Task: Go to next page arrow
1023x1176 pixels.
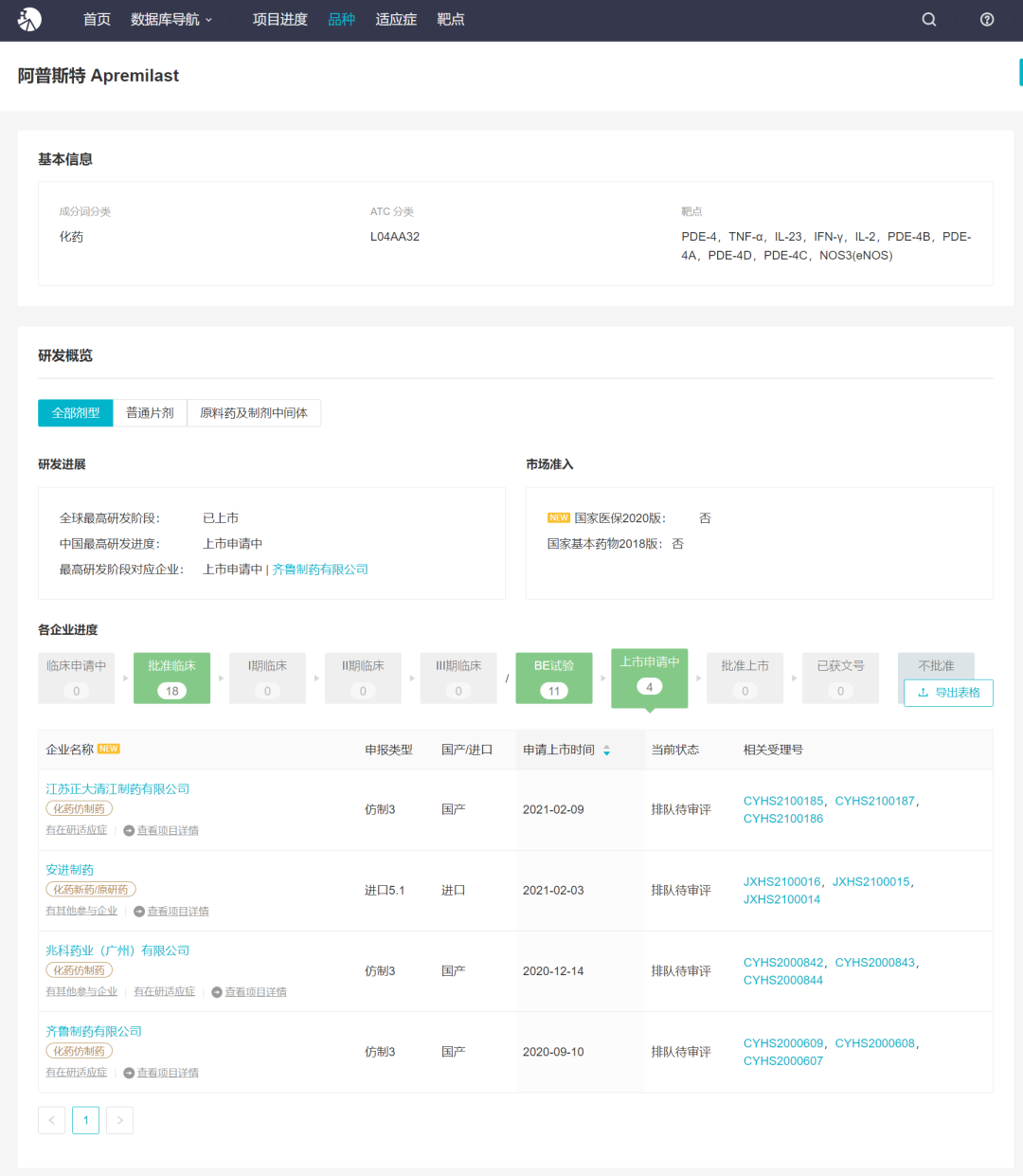Action: [119, 1120]
